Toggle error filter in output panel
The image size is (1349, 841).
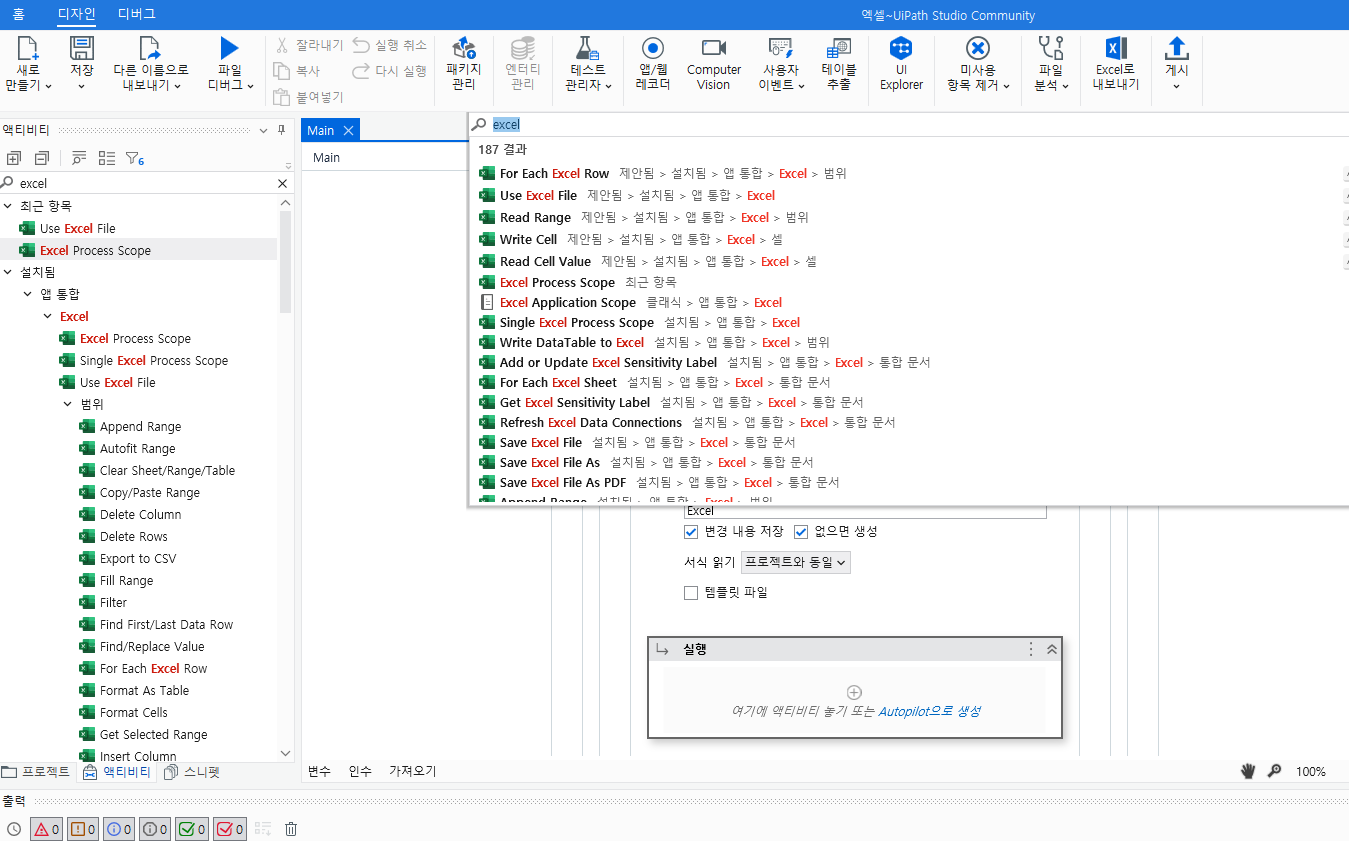click(x=47, y=829)
